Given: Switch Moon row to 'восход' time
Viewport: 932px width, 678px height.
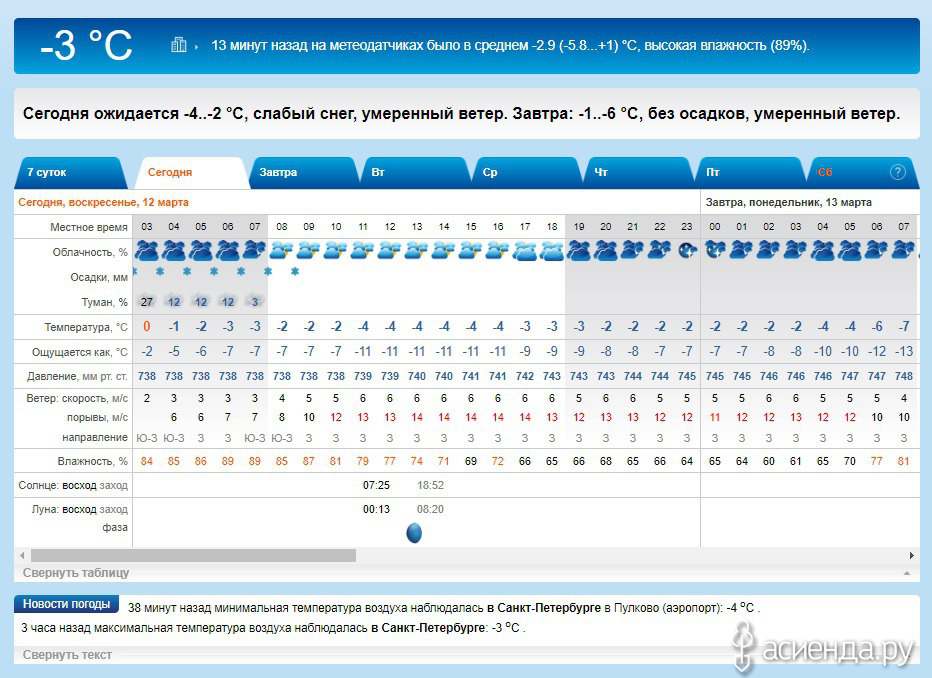Looking at the screenshot, I should [x=79, y=509].
